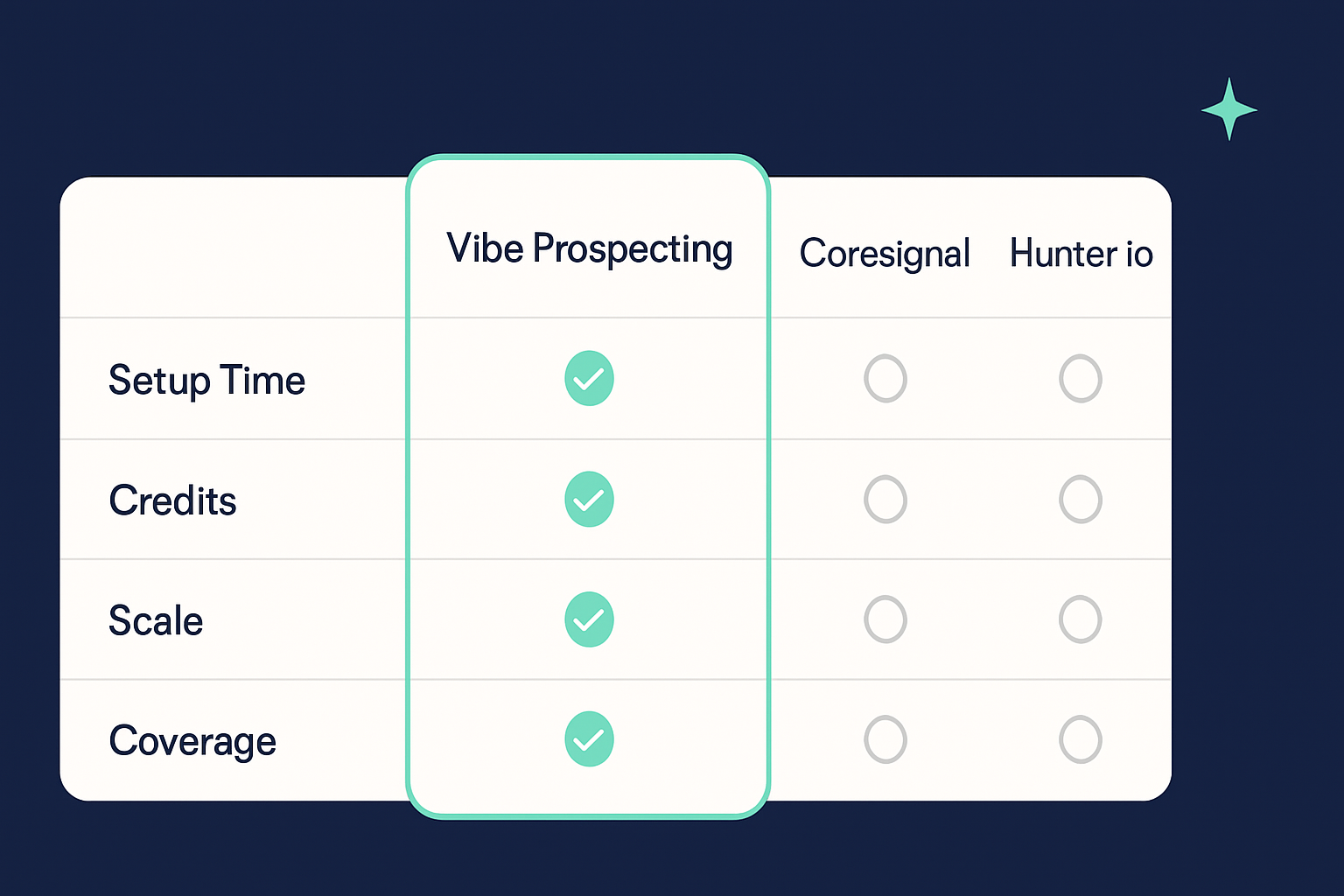Select Coresignal's Credits empty circle

885,499
